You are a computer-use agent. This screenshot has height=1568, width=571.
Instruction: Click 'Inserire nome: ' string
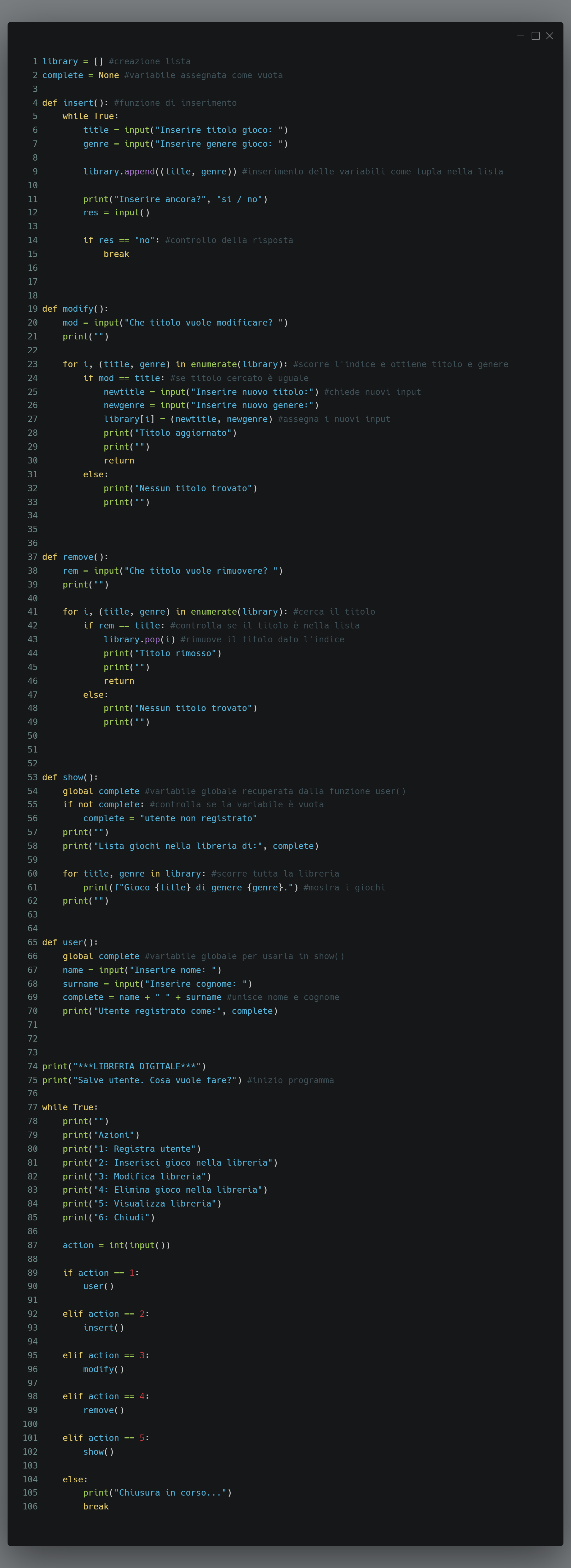click(x=172, y=970)
